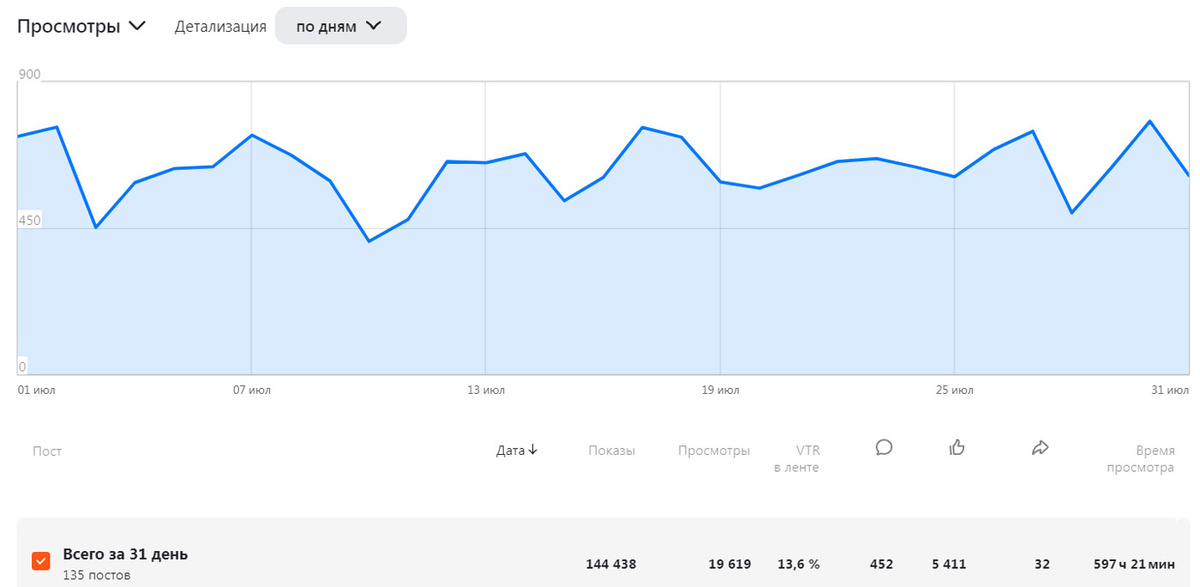The image size is (1200, 587).
Task: Sort table by Показы column
Action: [x=612, y=451]
